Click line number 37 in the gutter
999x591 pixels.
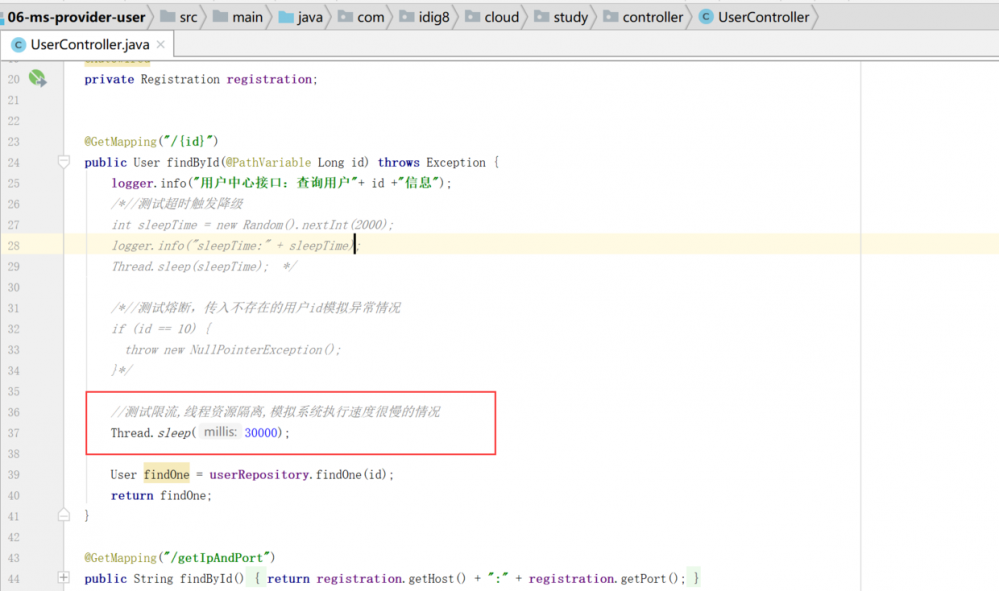(13, 432)
